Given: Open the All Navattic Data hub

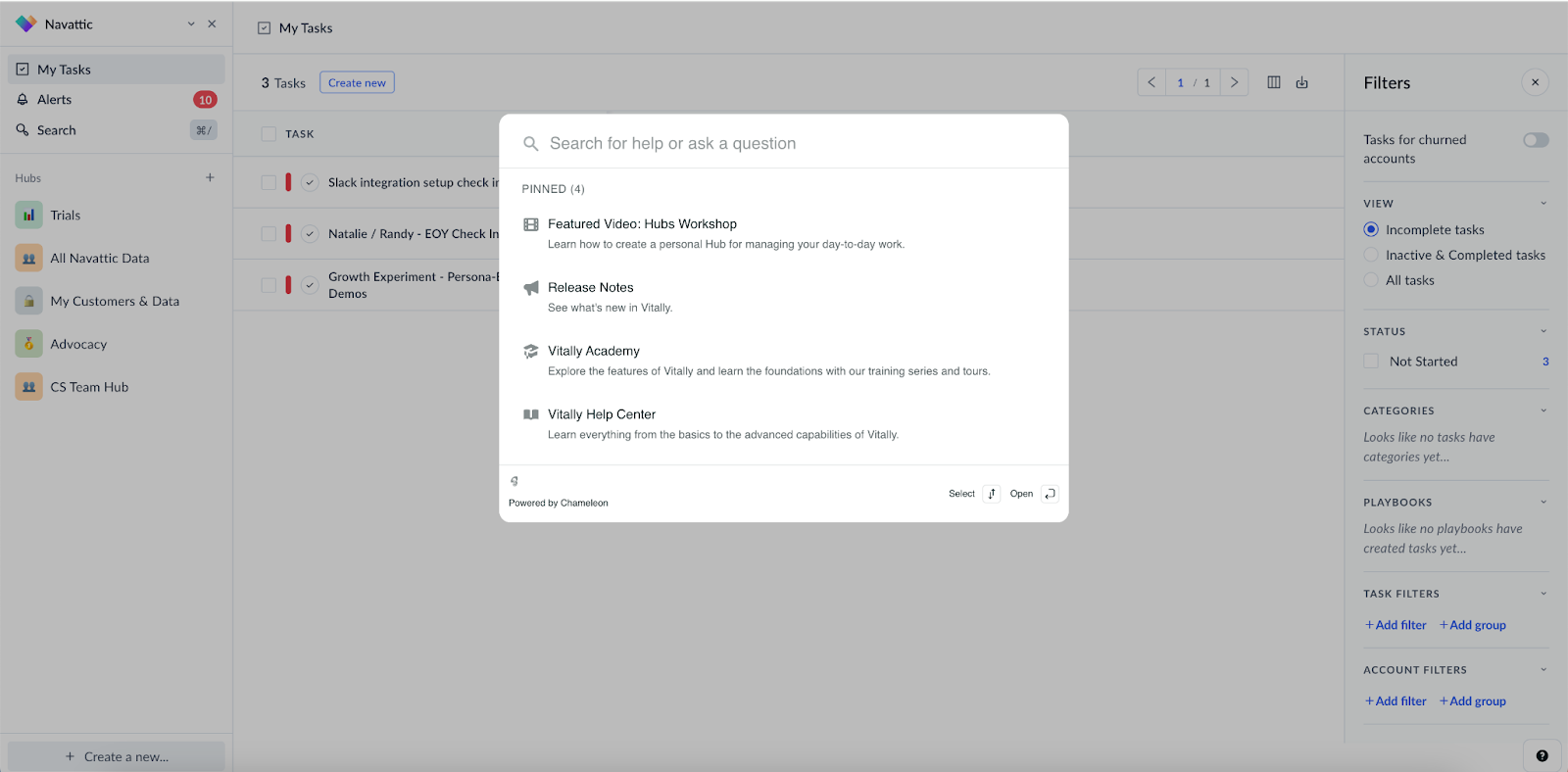Looking at the screenshot, I should click(x=117, y=259).
